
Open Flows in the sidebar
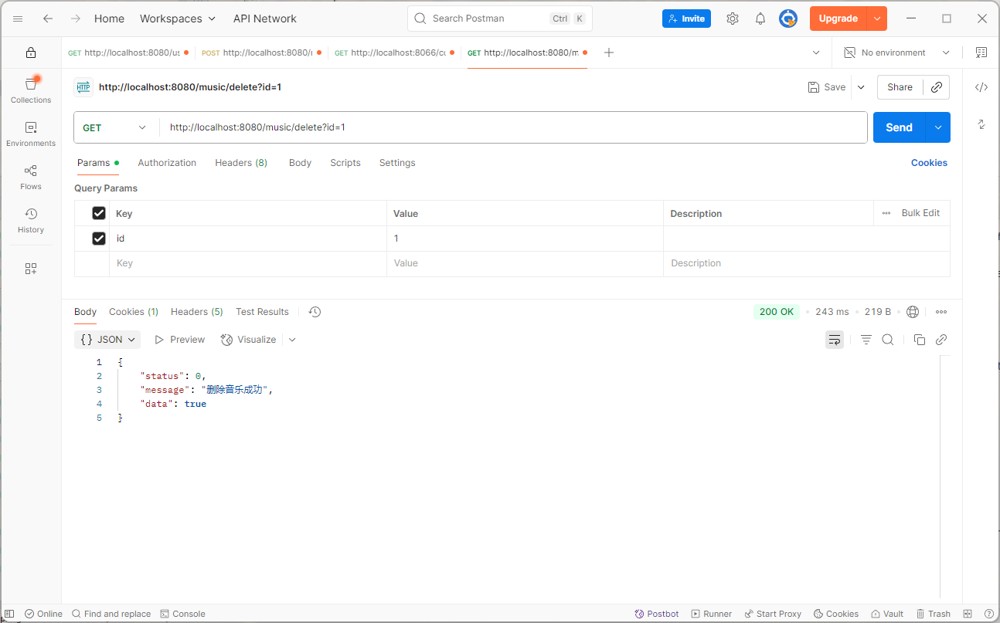[x=31, y=177]
